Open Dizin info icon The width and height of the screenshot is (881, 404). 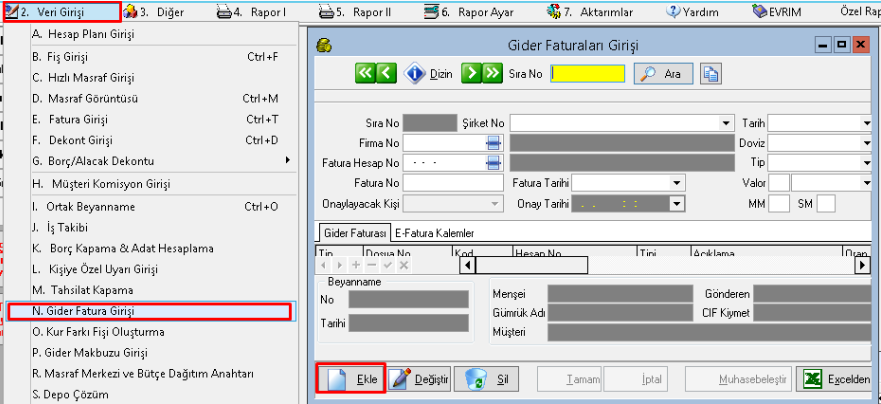click(415, 73)
